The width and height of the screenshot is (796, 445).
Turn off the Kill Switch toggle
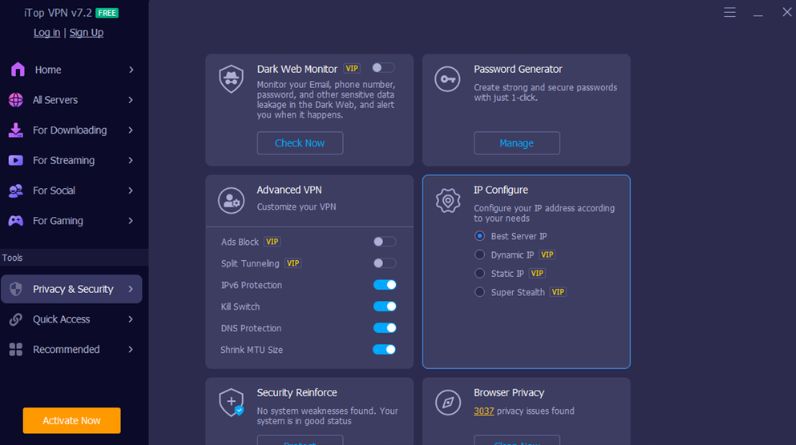click(x=384, y=306)
